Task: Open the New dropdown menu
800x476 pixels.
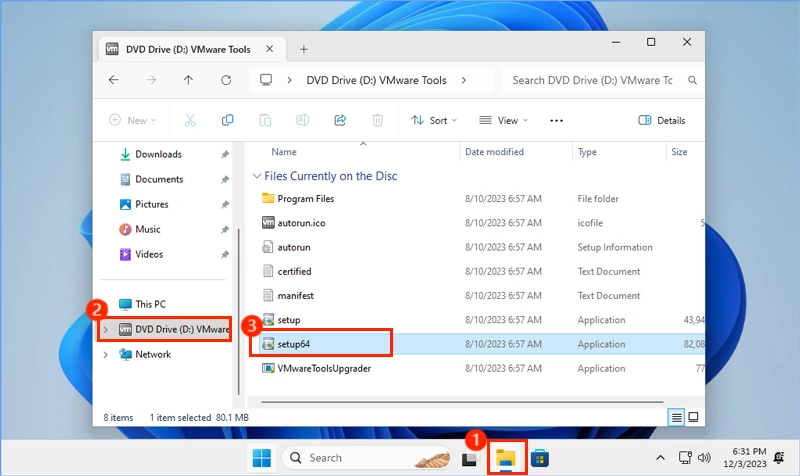Action: 133,120
